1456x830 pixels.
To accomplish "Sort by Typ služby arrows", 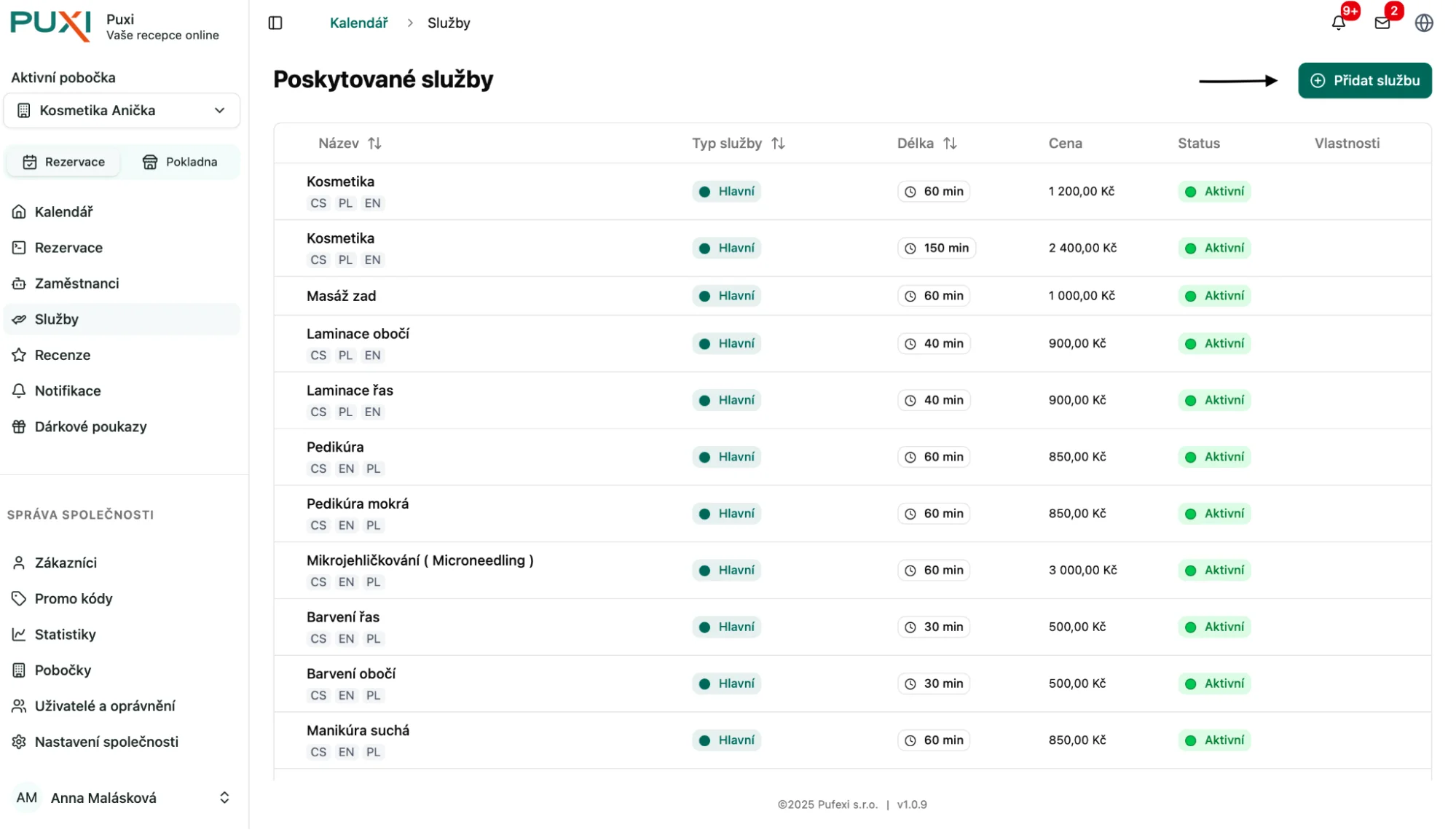I will point(778,144).
